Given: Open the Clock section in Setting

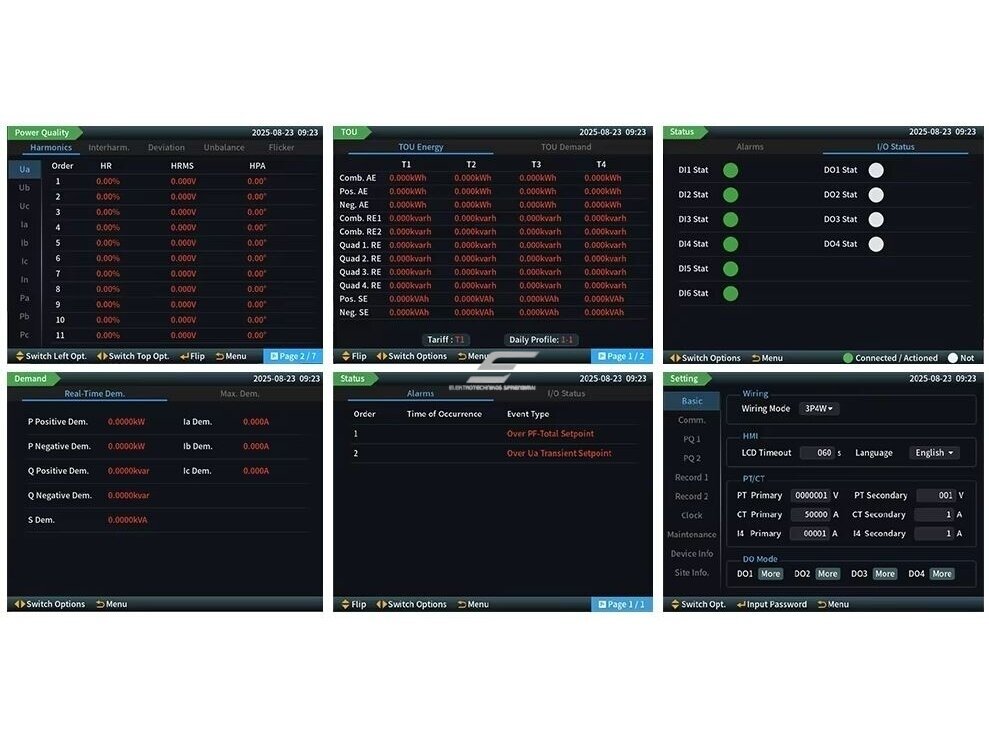Looking at the screenshot, I should pyautogui.click(x=692, y=515).
